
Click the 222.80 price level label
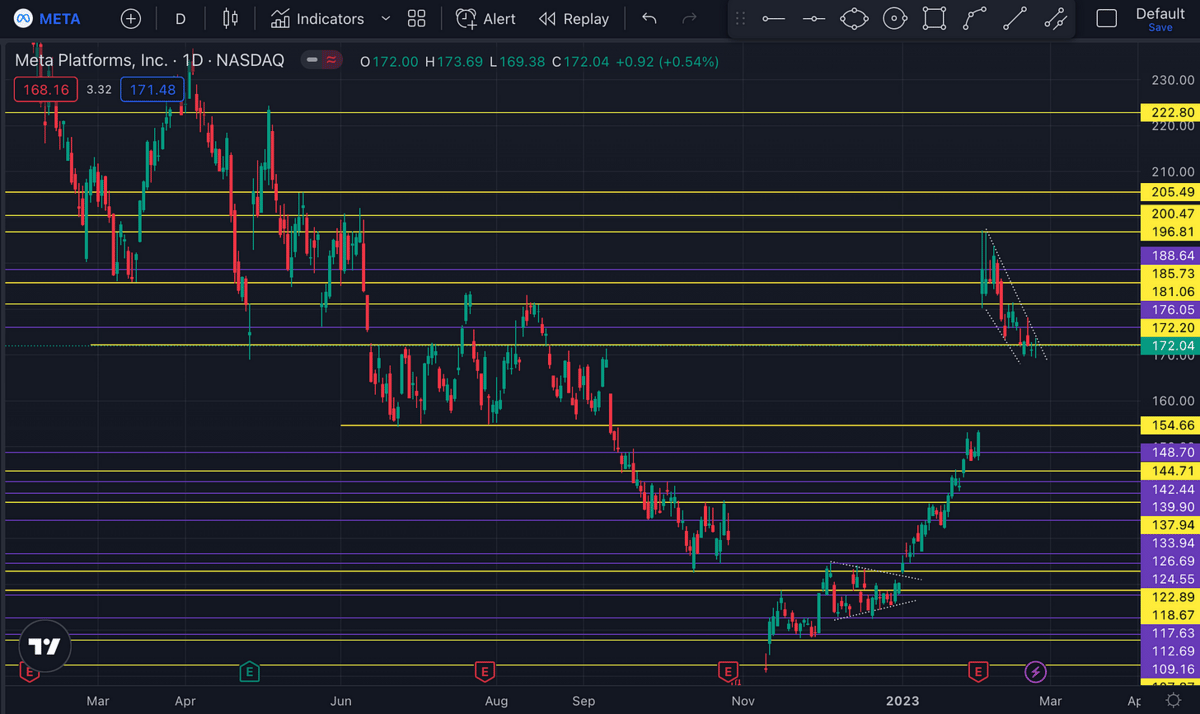coord(1170,112)
